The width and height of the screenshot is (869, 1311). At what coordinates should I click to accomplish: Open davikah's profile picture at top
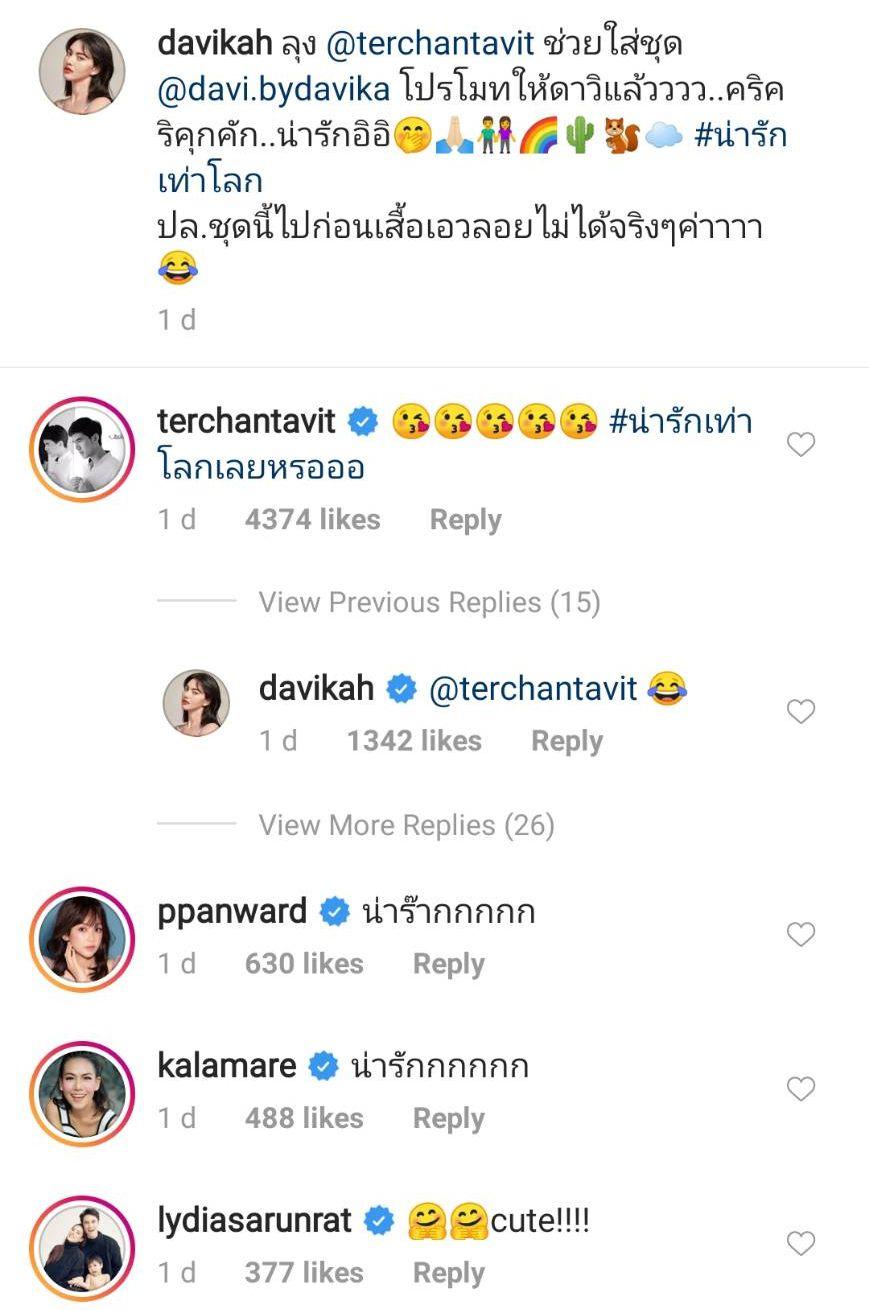click(82, 73)
